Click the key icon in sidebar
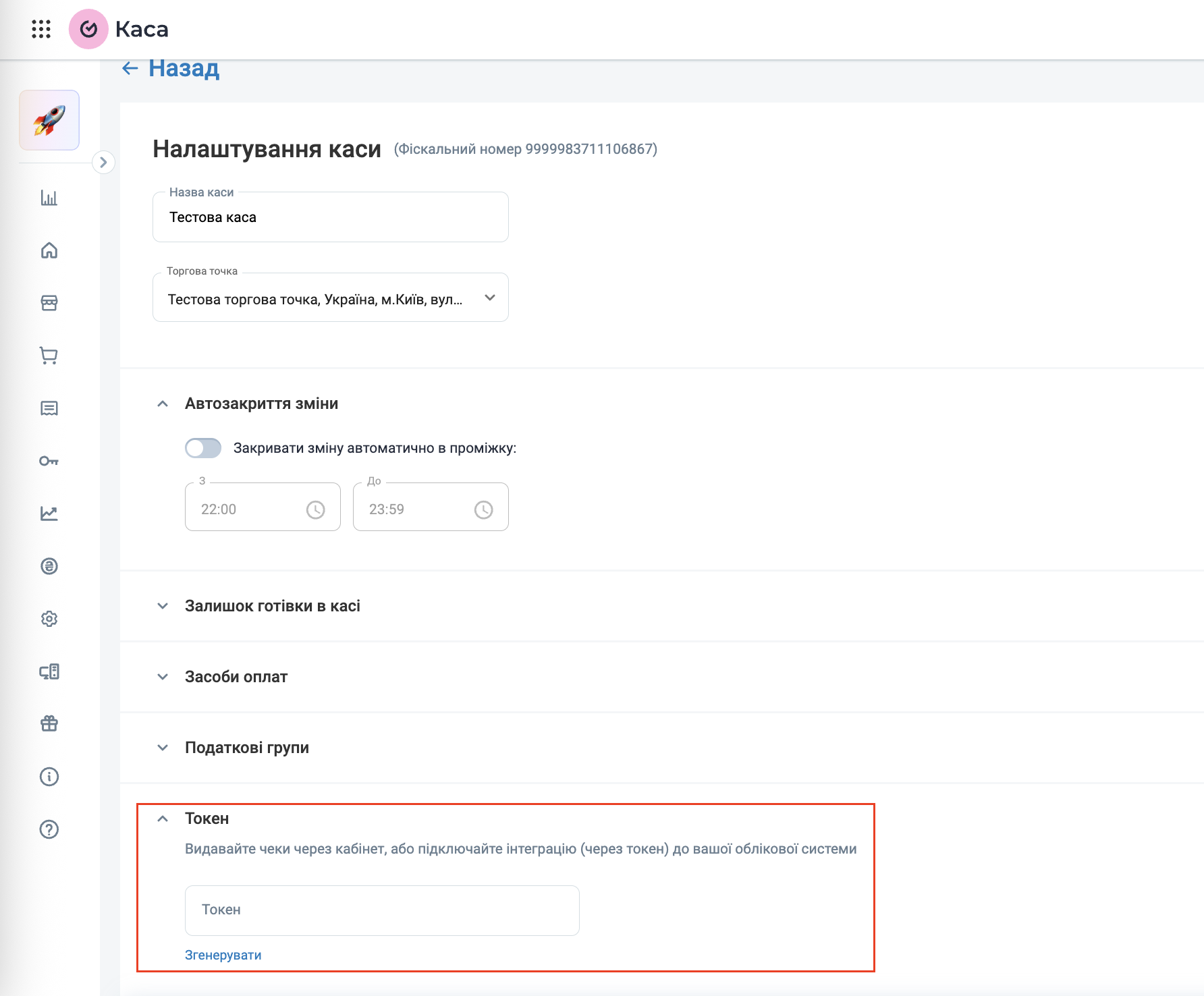 (x=49, y=461)
